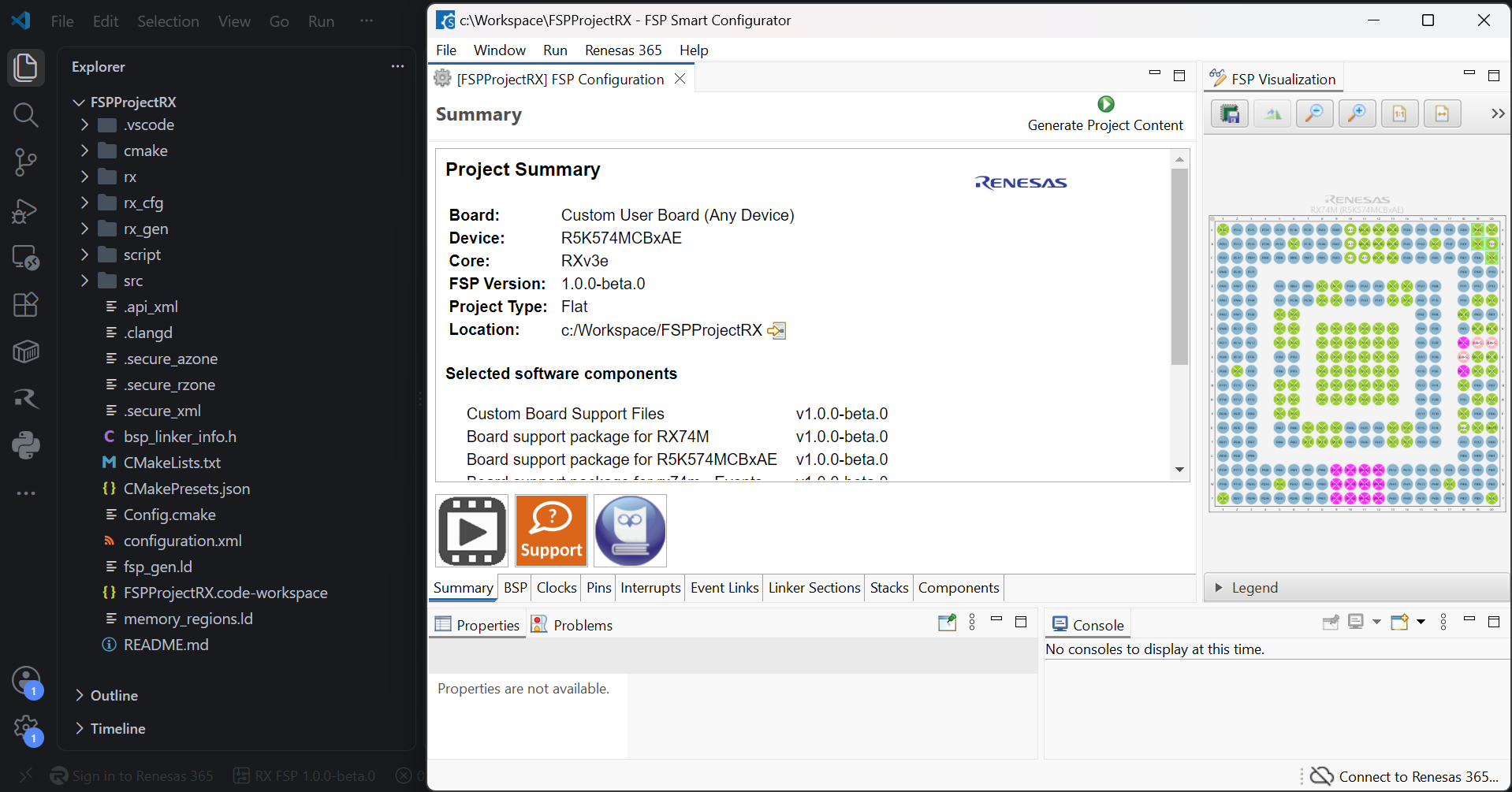Expand the src folder
The width and height of the screenshot is (1512, 792).
84,281
